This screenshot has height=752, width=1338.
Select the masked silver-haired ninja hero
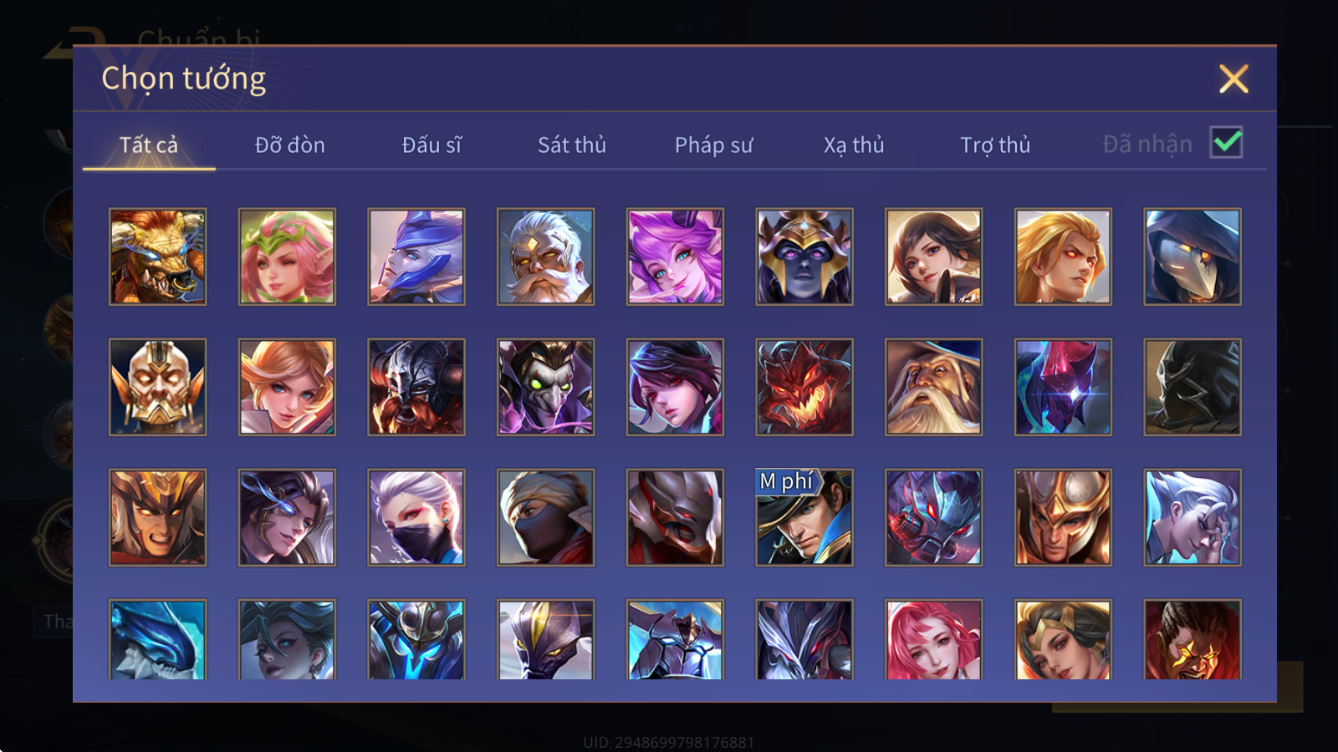[x=416, y=518]
